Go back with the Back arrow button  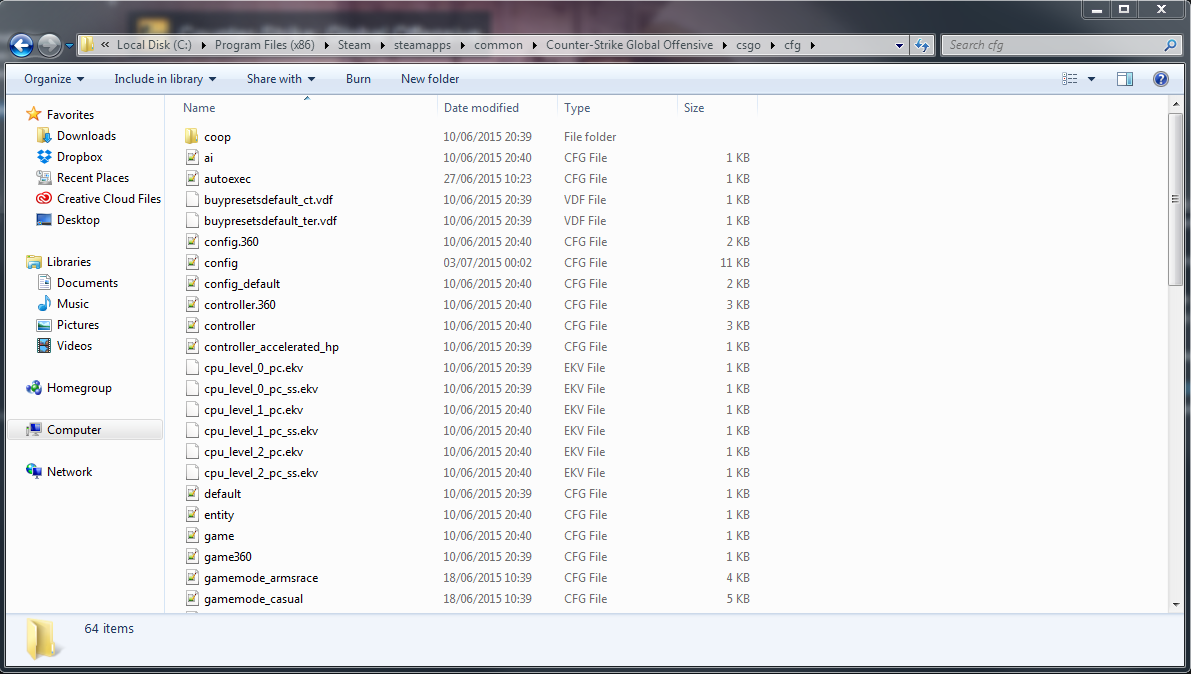(21, 46)
